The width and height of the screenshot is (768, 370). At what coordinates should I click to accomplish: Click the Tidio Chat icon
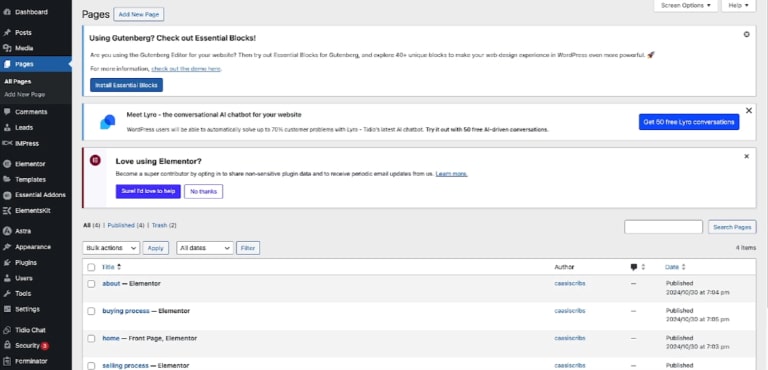pos(7,330)
